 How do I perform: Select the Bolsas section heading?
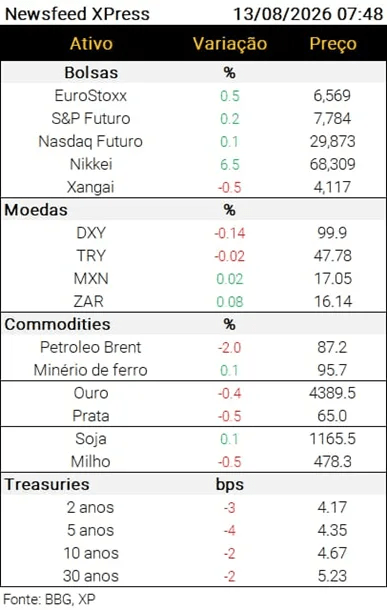pos(91,72)
